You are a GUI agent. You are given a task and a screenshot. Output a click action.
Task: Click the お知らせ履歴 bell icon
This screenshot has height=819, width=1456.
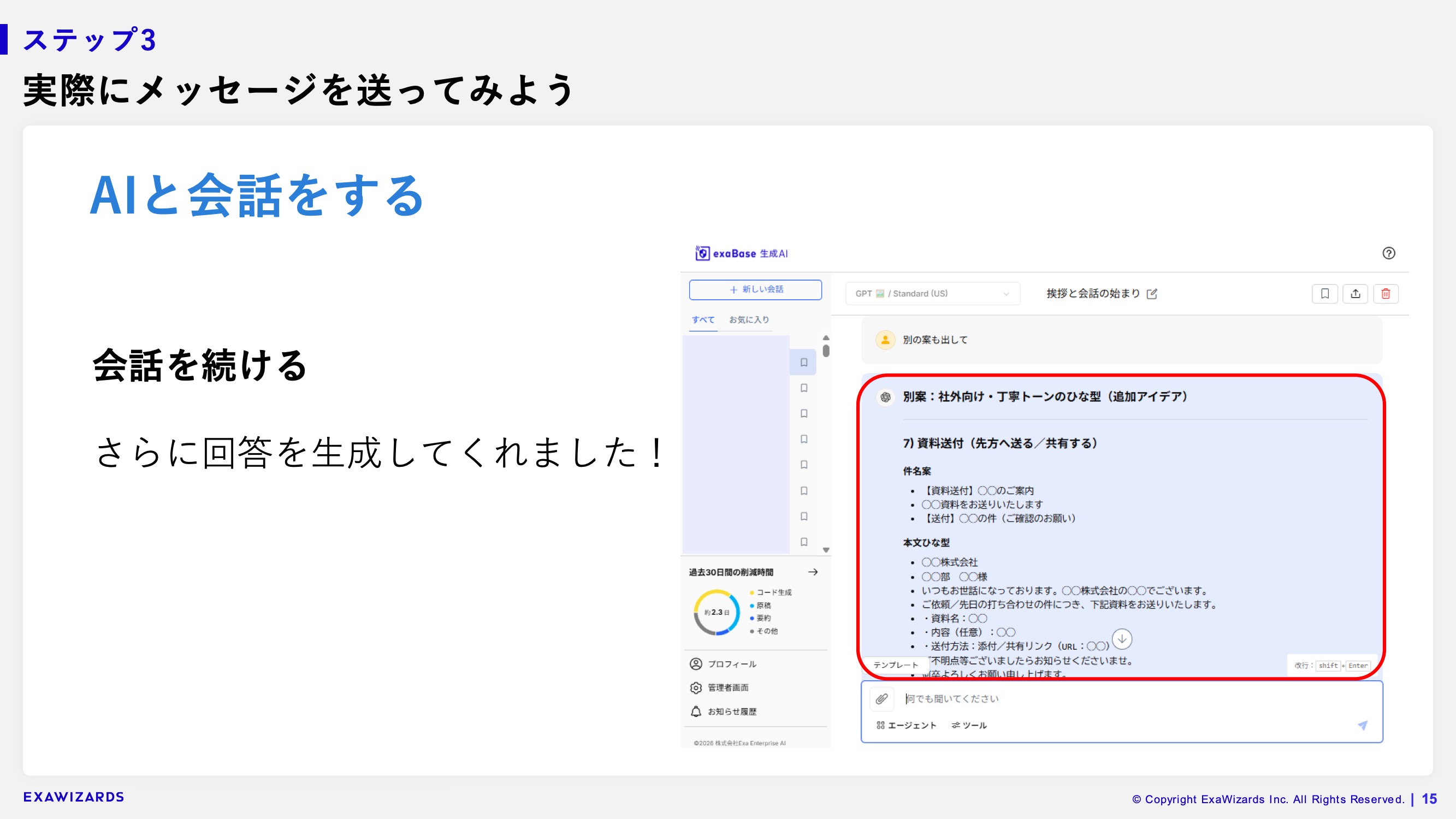pos(696,711)
